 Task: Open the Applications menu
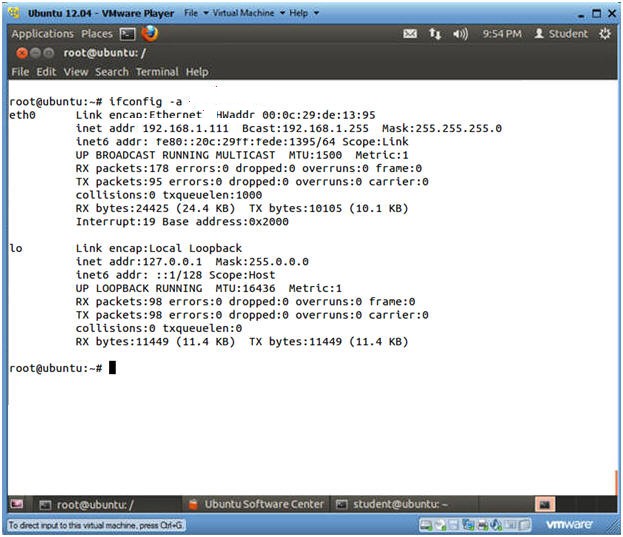click(x=42, y=34)
